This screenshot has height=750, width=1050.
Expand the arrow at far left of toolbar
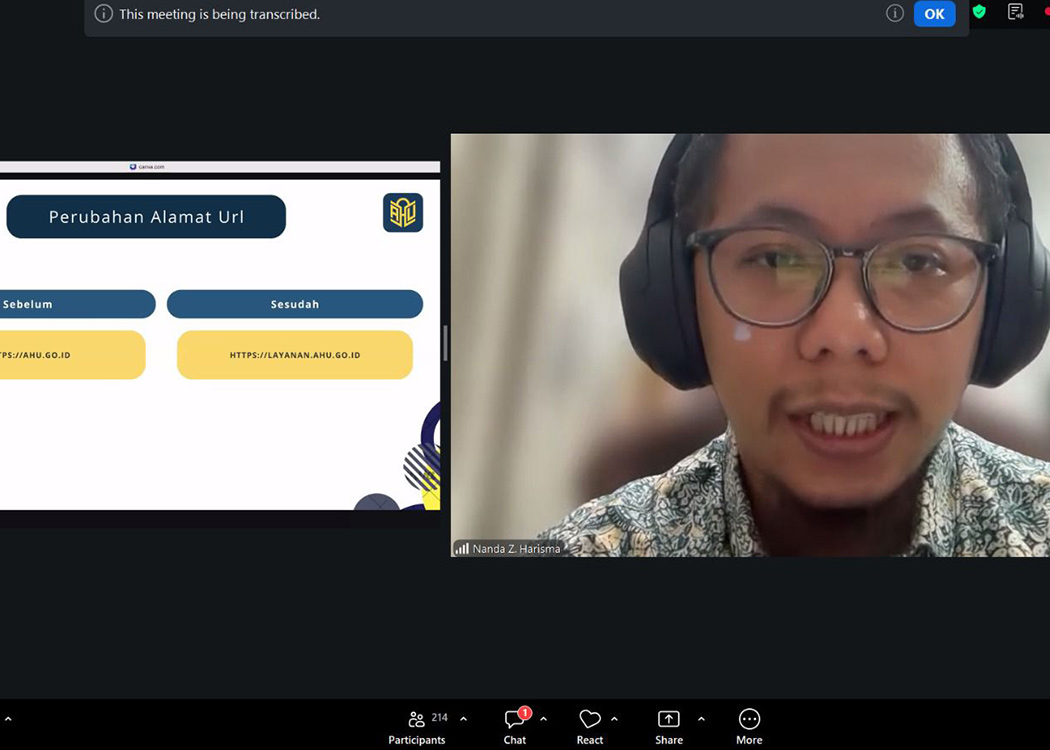8,719
